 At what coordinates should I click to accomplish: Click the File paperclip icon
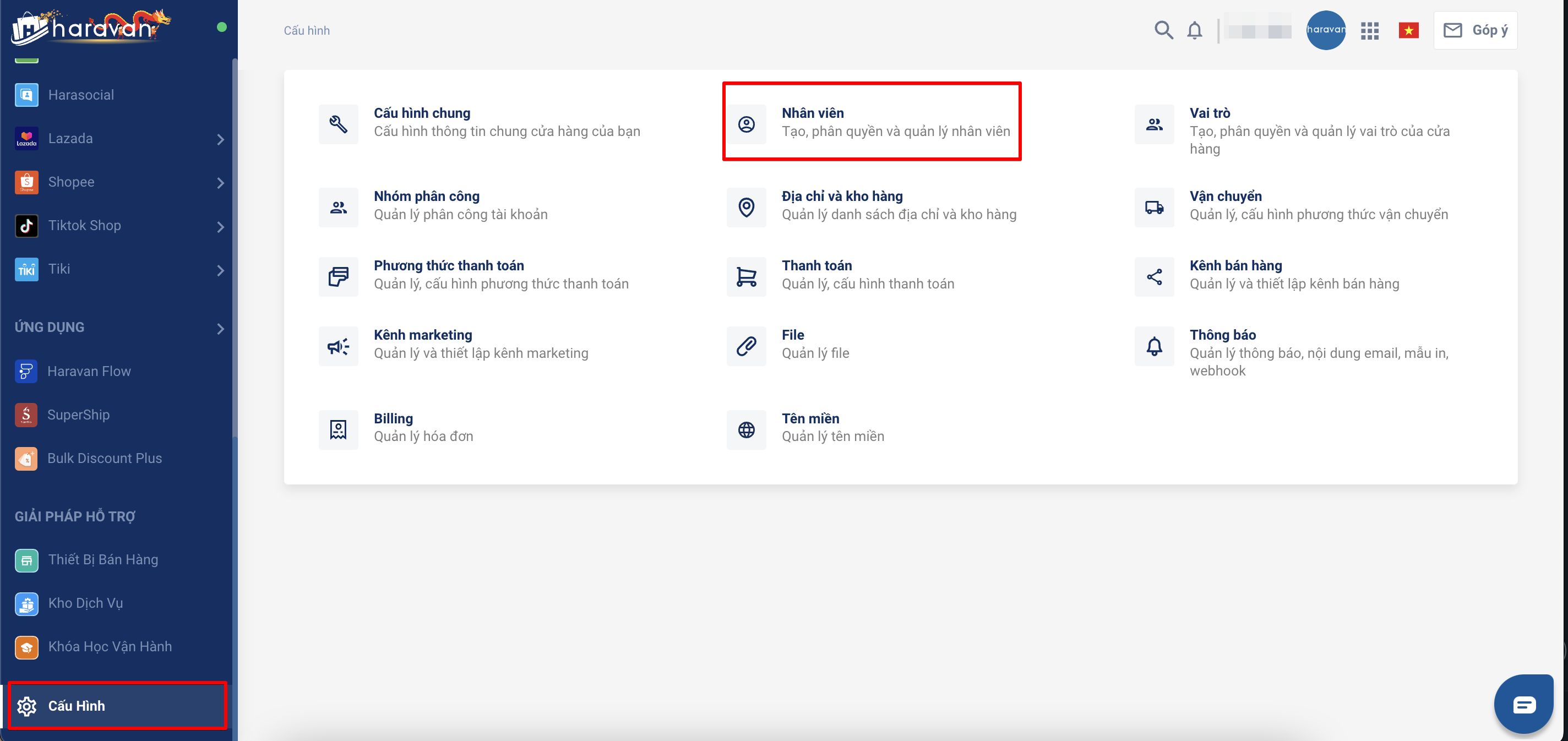746,346
